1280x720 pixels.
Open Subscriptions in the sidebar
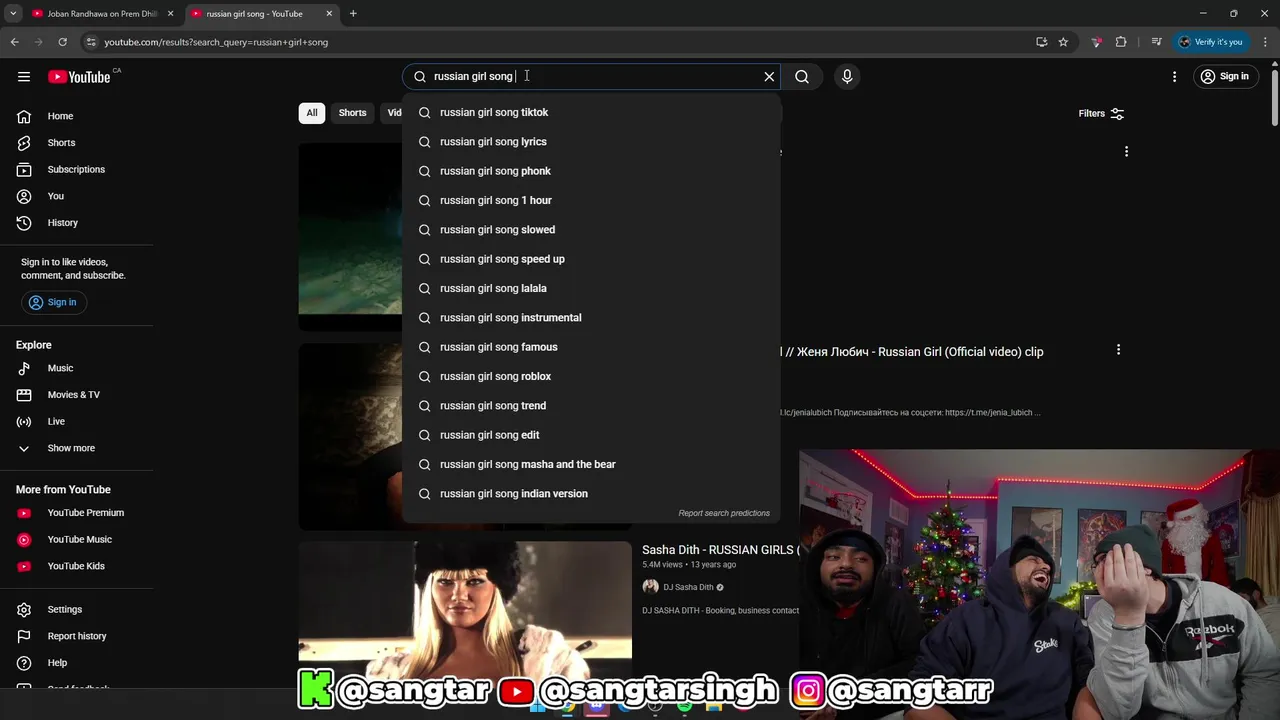tap(77, 170)
